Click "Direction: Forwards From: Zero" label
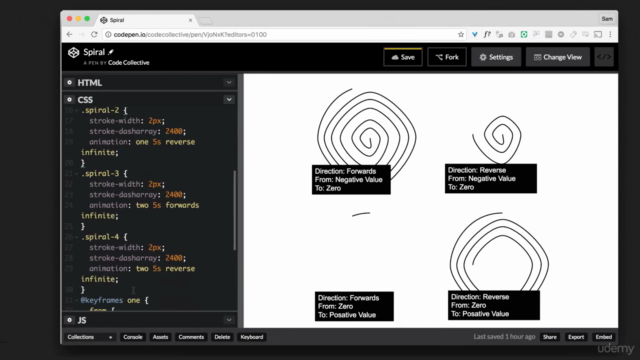The image size is (640, 360). pyautogui.click(x=354, y=306)
